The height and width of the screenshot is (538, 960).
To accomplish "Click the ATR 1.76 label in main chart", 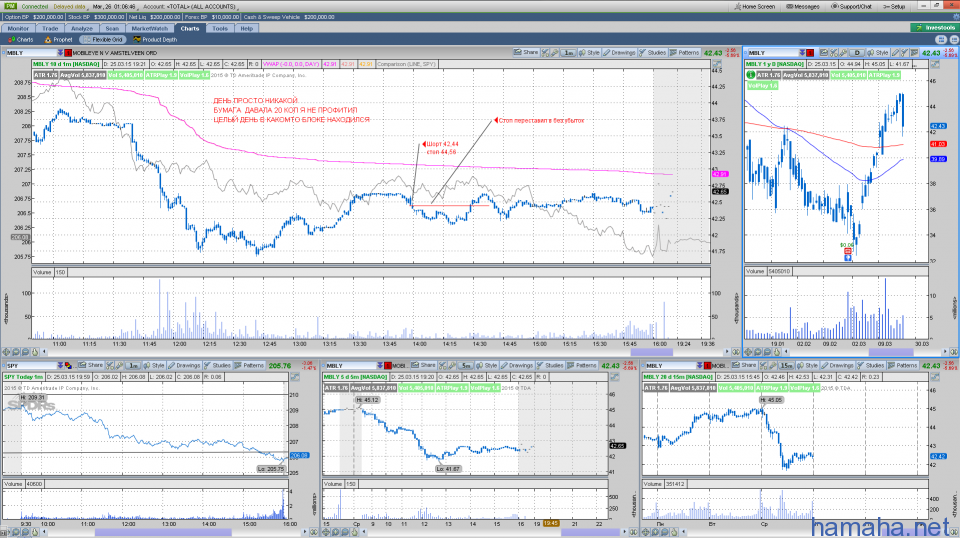I will coord(45,75).
